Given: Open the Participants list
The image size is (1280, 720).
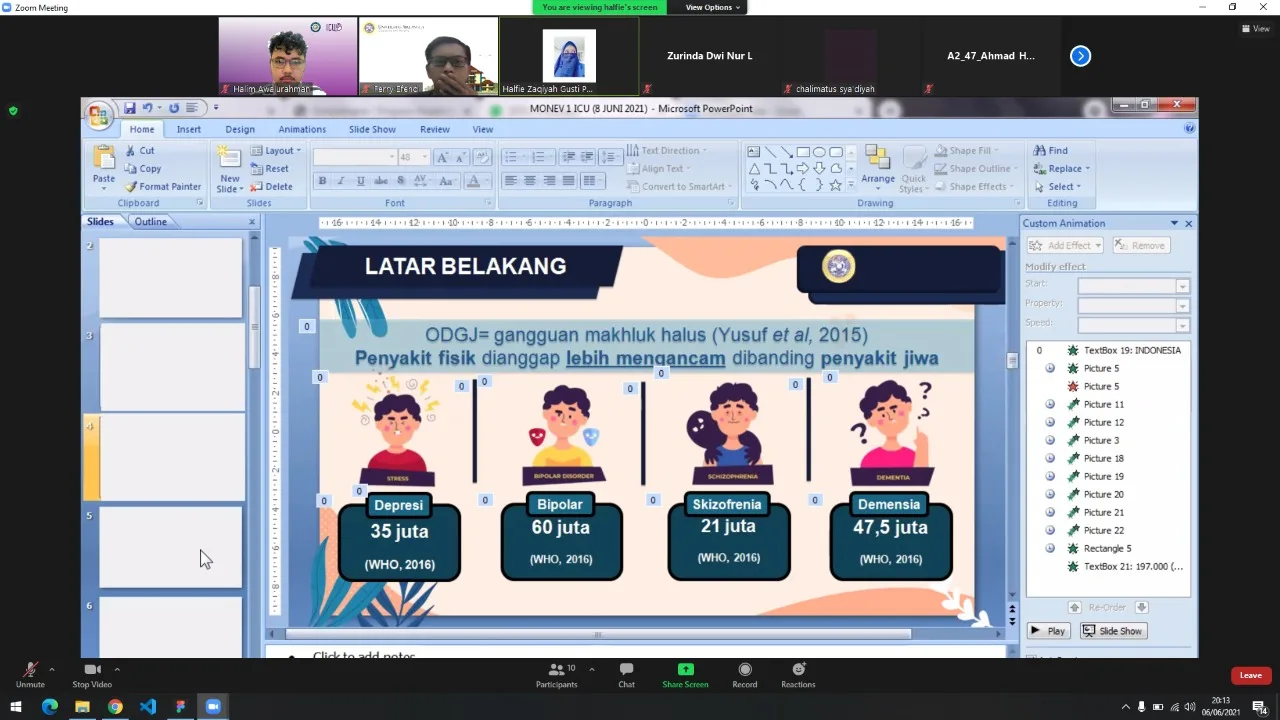Looking at the screenshot, I should (x=557, y=670).
